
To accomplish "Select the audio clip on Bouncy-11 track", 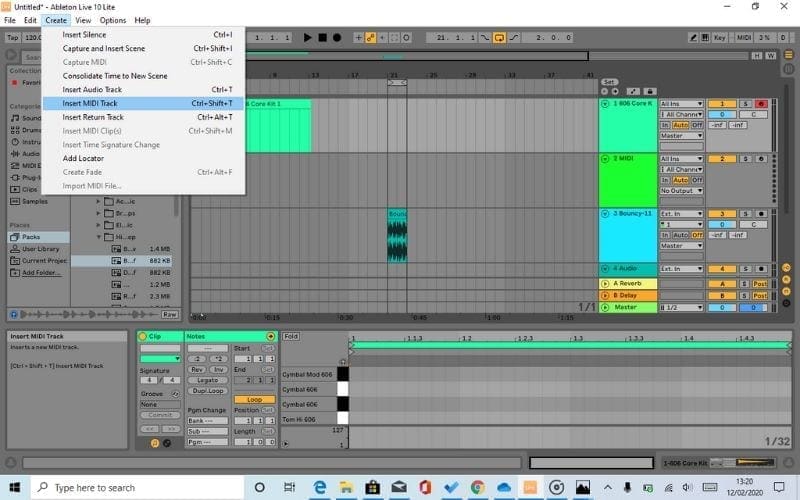I will tap(397, 236).
